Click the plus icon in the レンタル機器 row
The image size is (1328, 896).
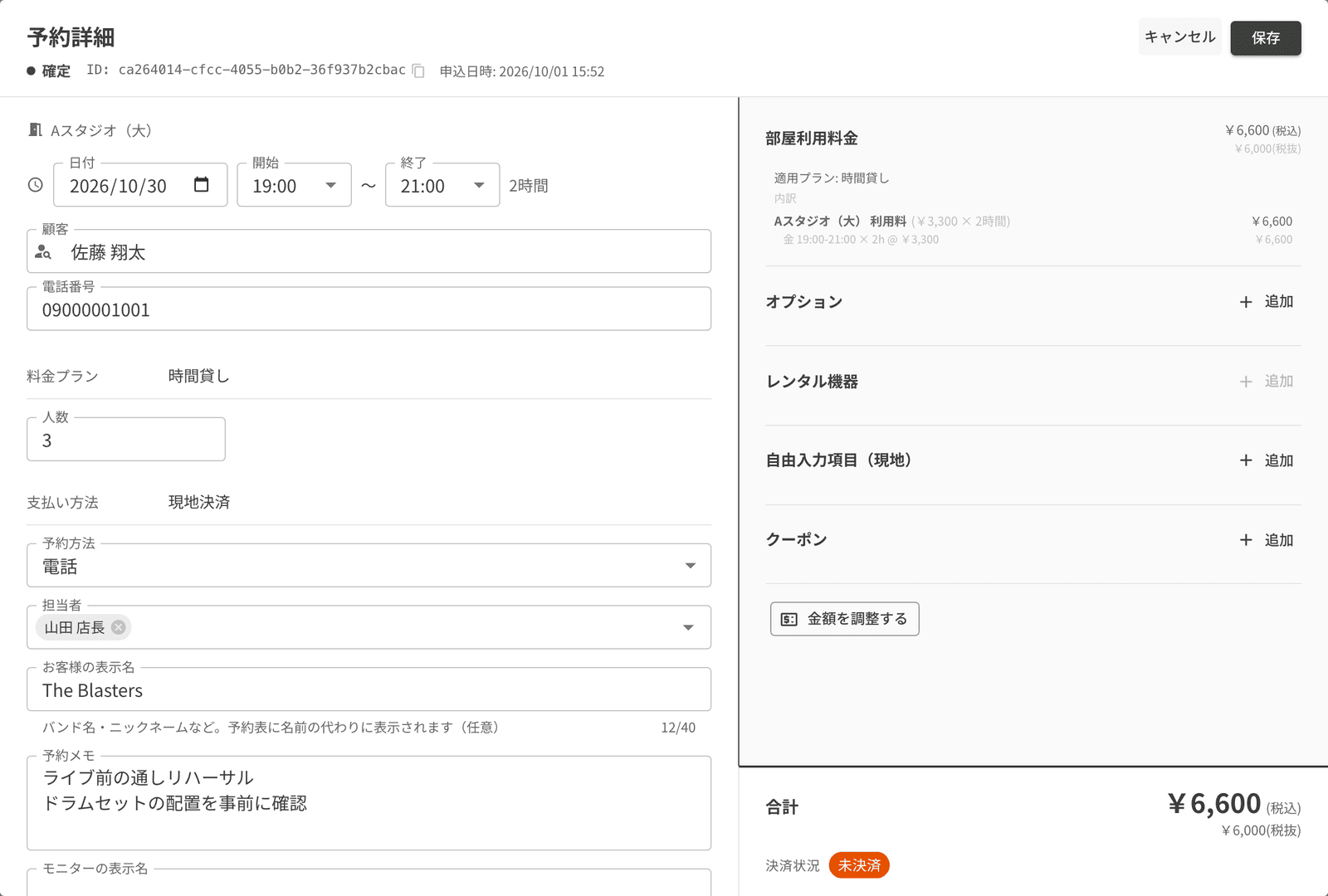click(x=1246, y=382)
